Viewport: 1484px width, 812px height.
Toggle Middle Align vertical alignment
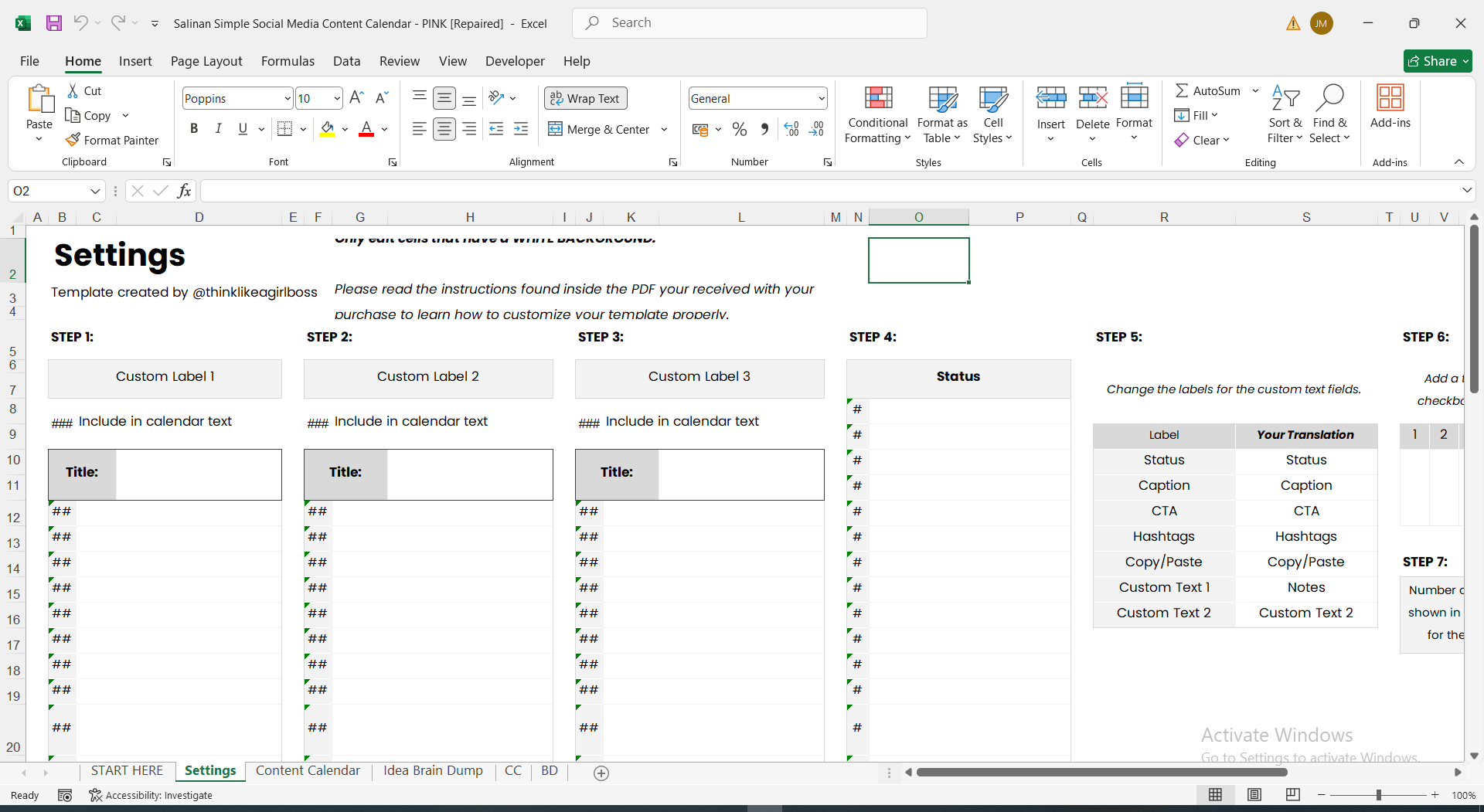click(444, 98)
